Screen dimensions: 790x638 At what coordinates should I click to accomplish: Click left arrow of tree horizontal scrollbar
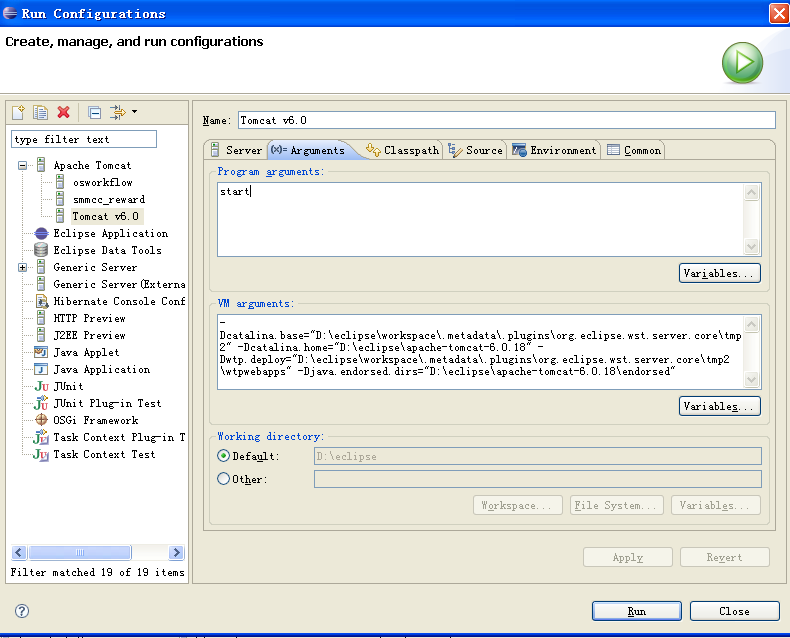pos(19,552)
